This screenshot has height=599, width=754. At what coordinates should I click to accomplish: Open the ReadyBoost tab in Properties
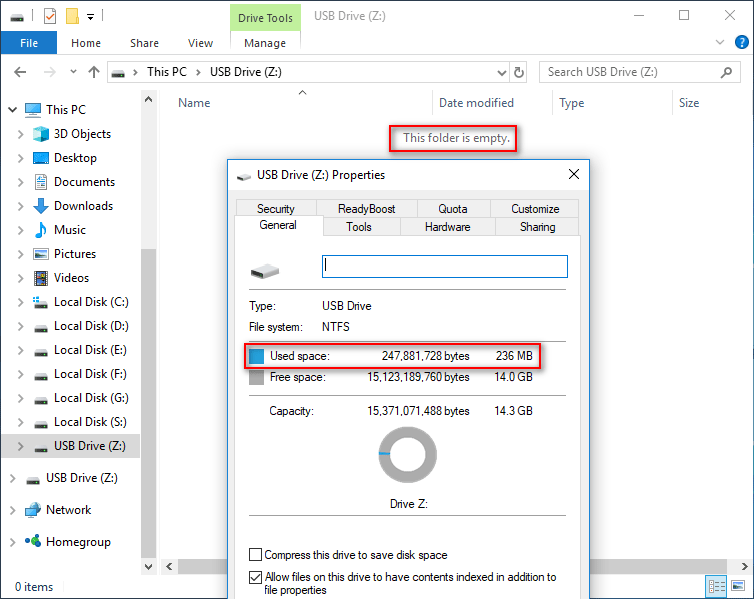(366, 209)
